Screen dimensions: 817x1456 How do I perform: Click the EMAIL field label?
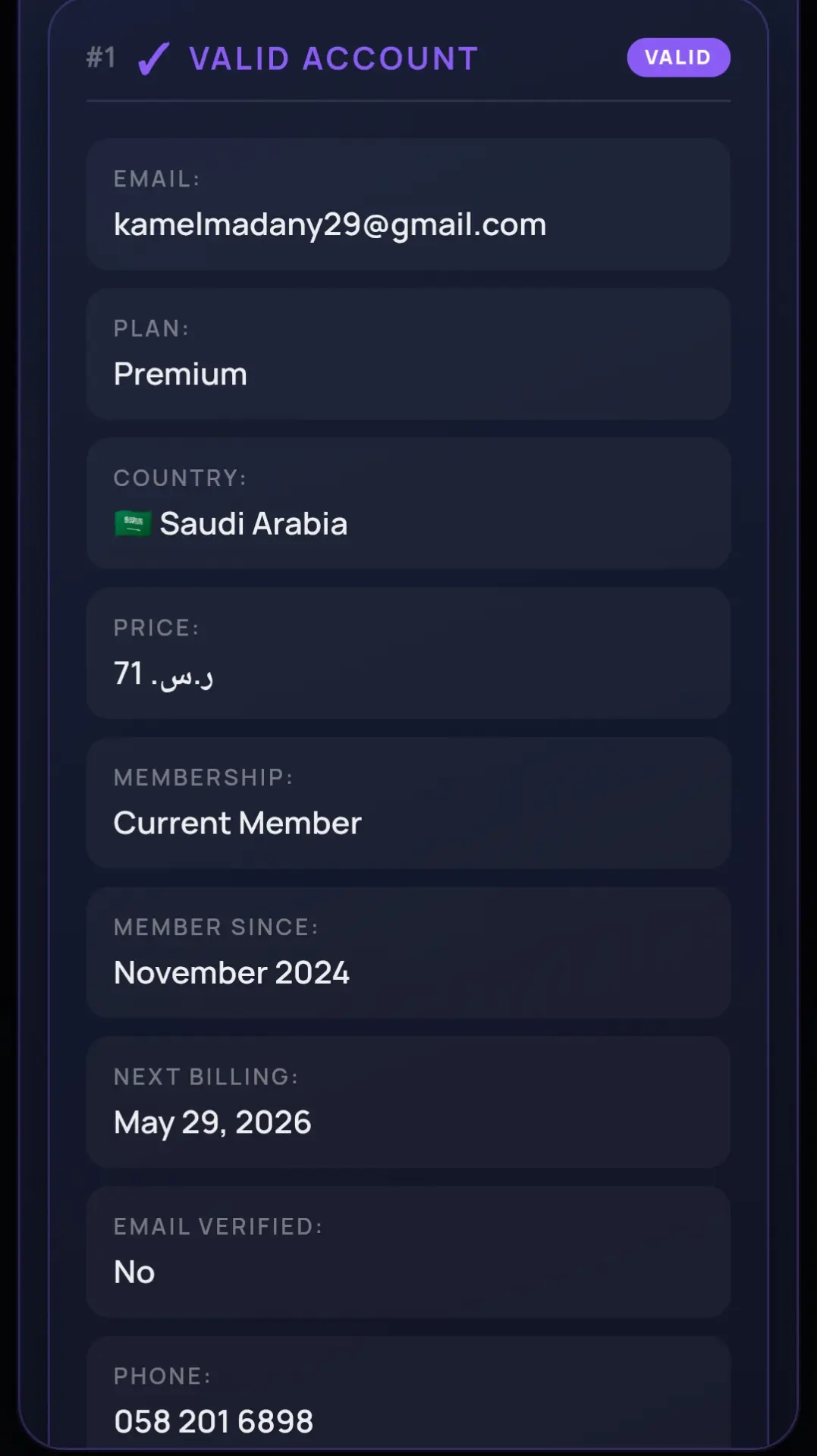point(157,179)
